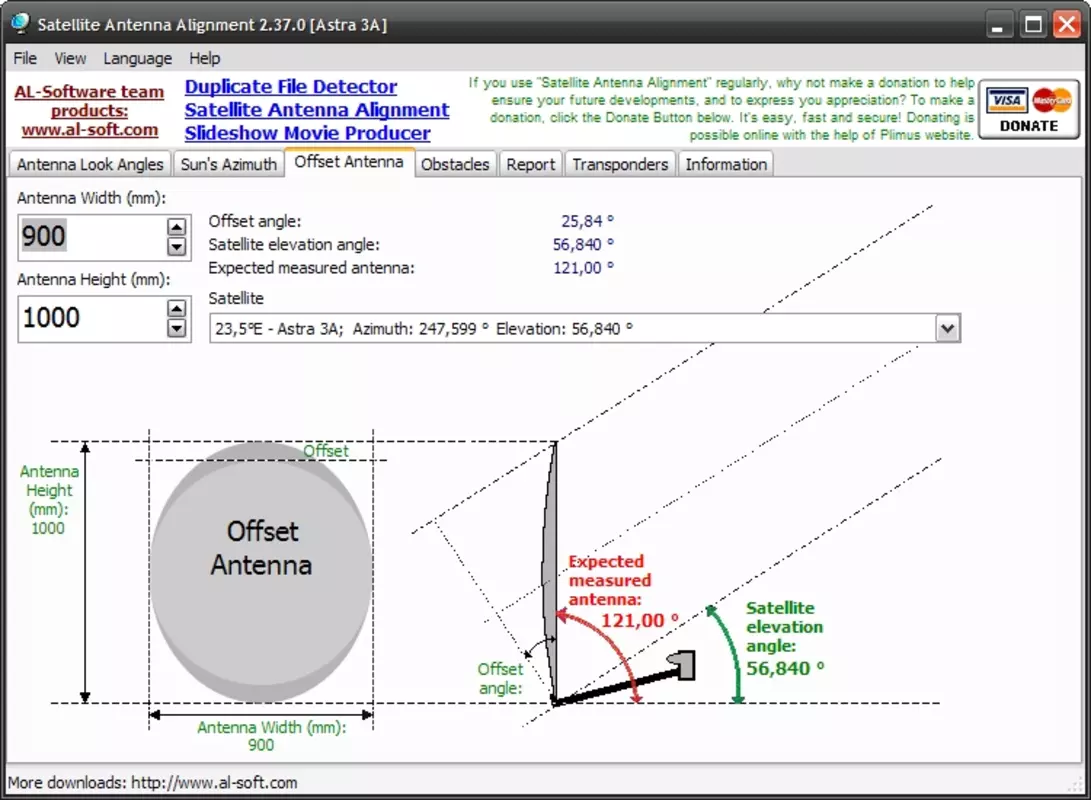Open the Report tab
The image size is (1091, 800).
coord(531,164)
